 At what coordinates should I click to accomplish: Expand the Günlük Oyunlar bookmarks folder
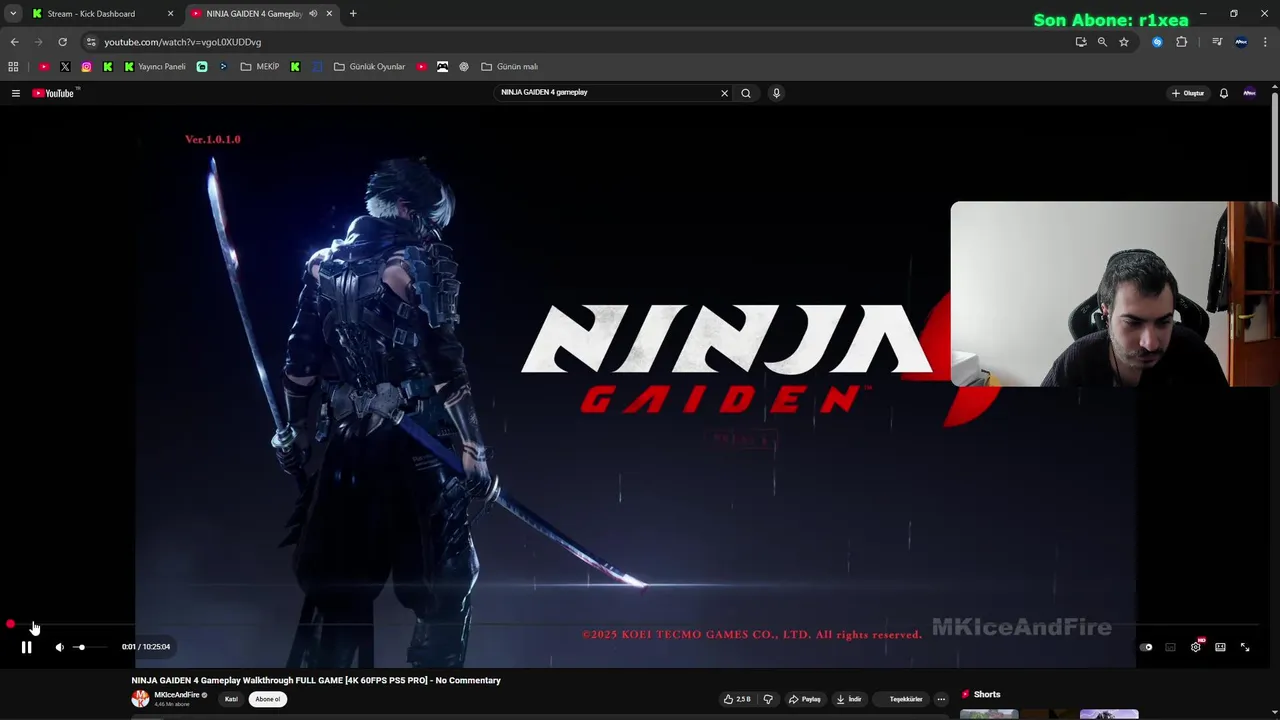[x=369, y=67]
